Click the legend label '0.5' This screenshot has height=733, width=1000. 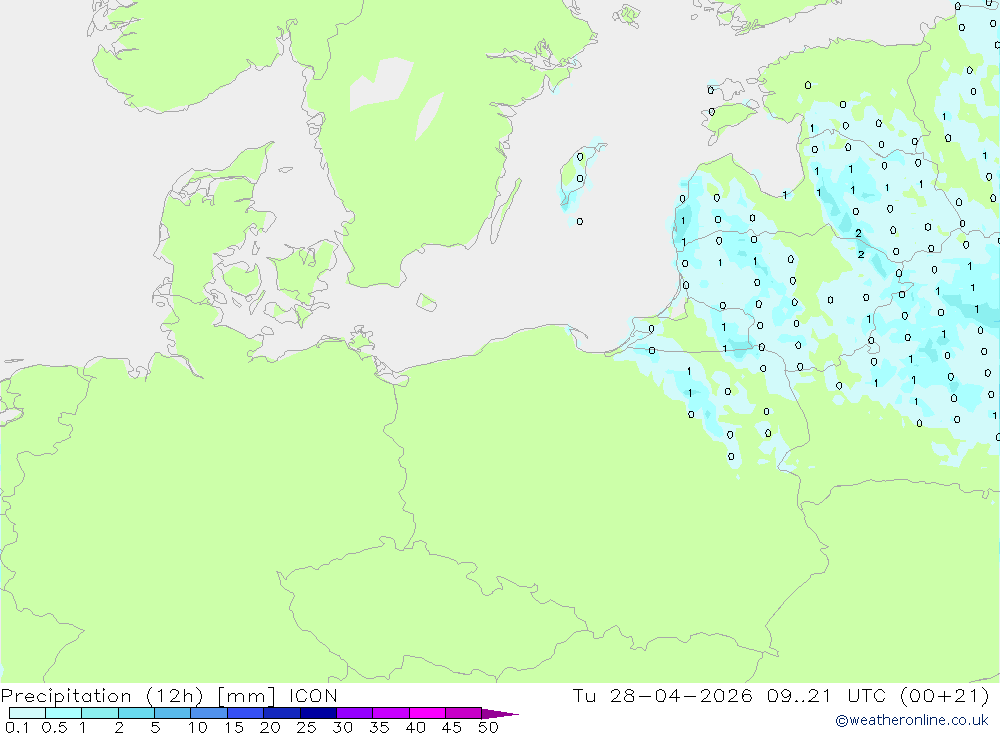pos(54,727)
